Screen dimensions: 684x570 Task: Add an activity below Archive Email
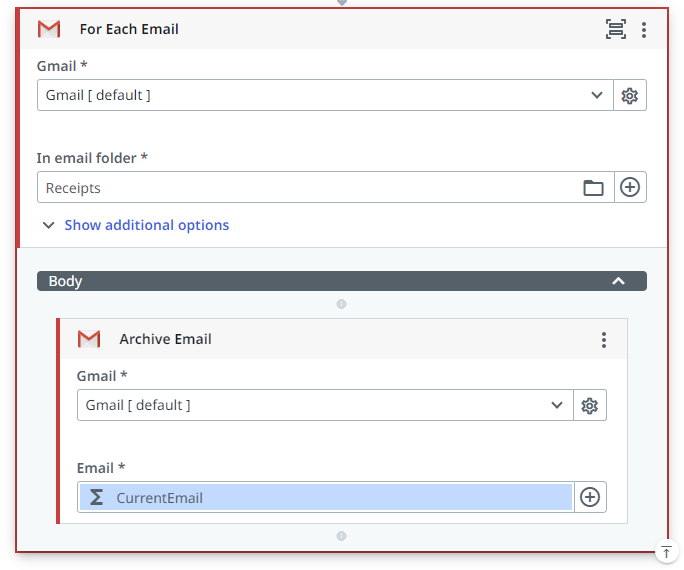341,536
